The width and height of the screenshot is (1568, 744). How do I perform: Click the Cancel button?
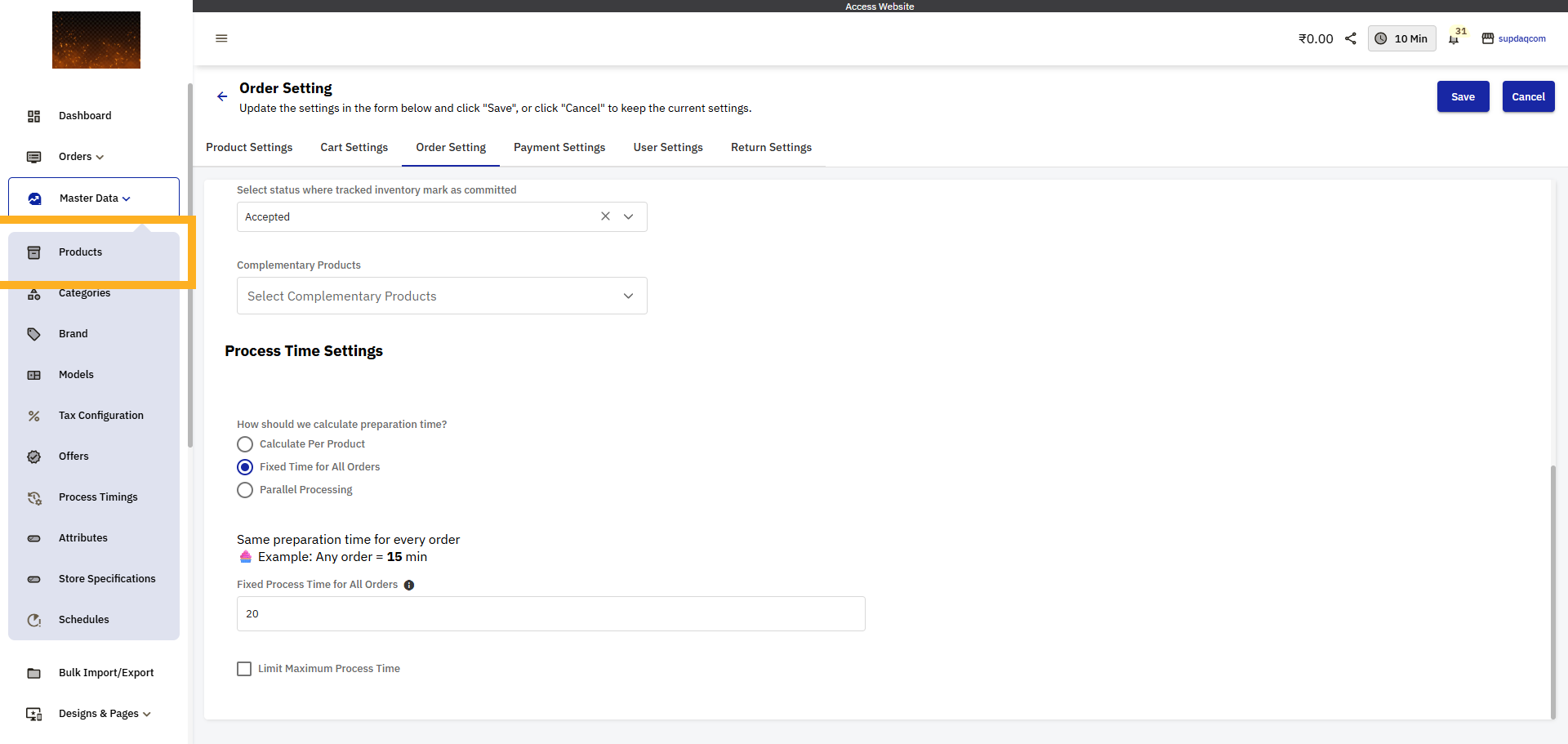tap(1528, 96)
